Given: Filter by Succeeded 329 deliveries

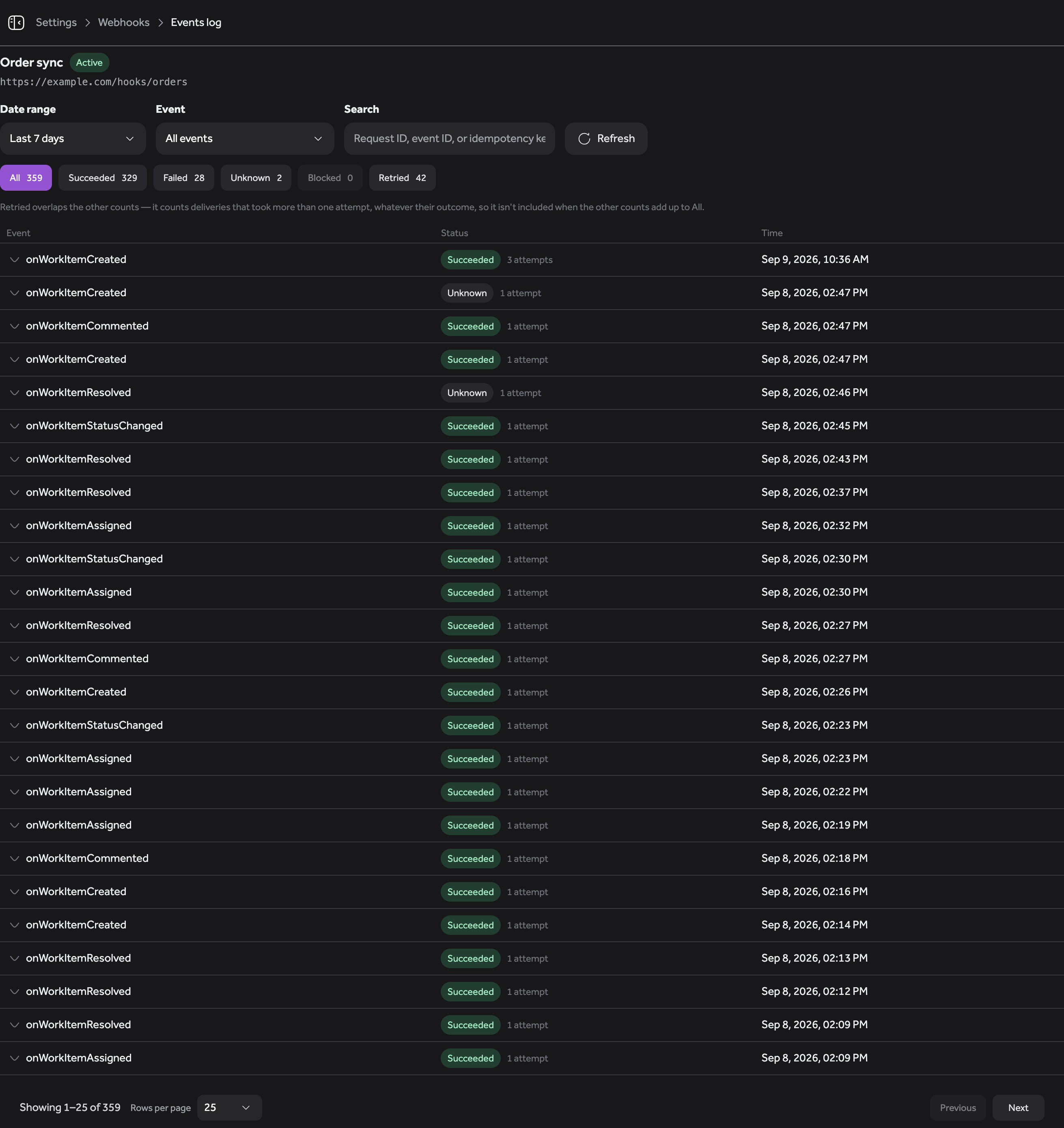Looking at the screenshot, I should 103,178.
